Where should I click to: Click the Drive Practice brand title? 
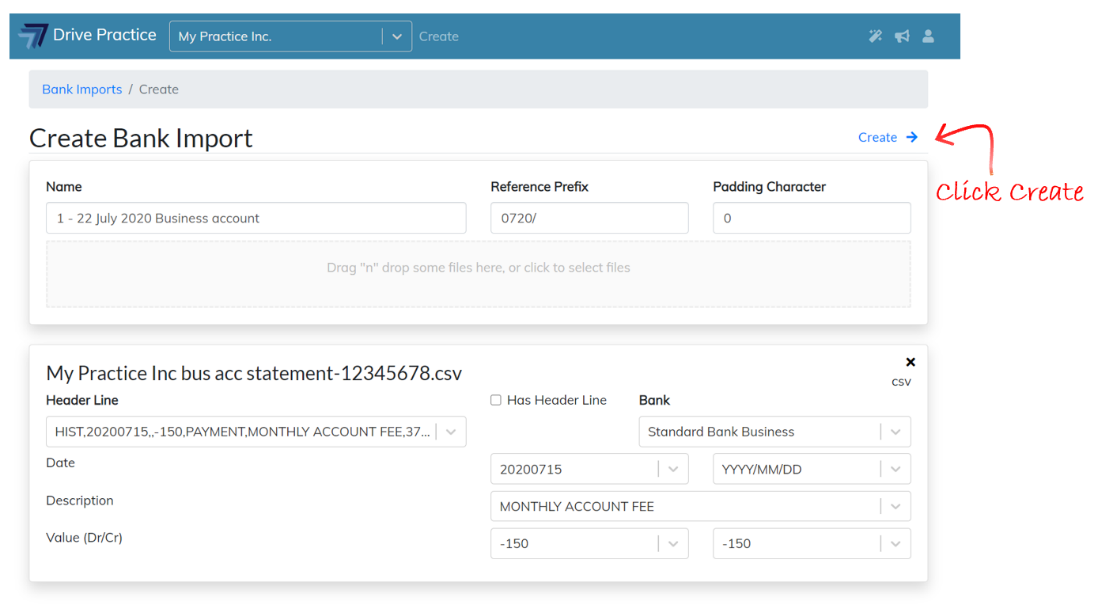[x=104, y=35]
